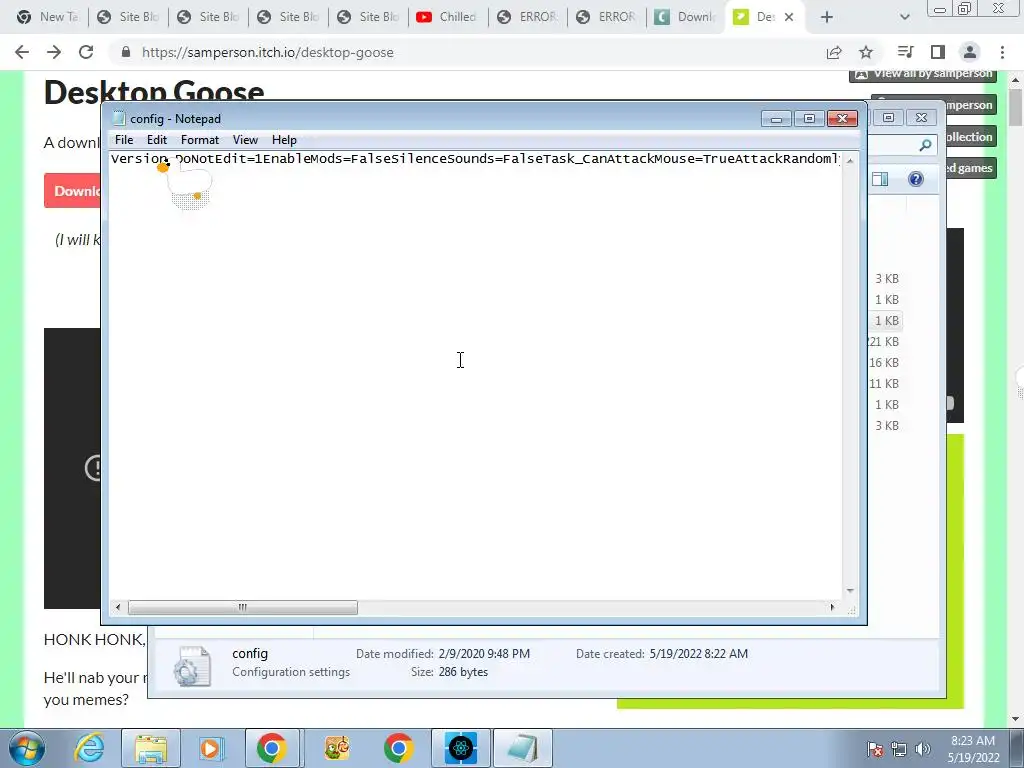
Task: Click the Notepad horizontal scrollbar thumb
Action: coord(242,607)
